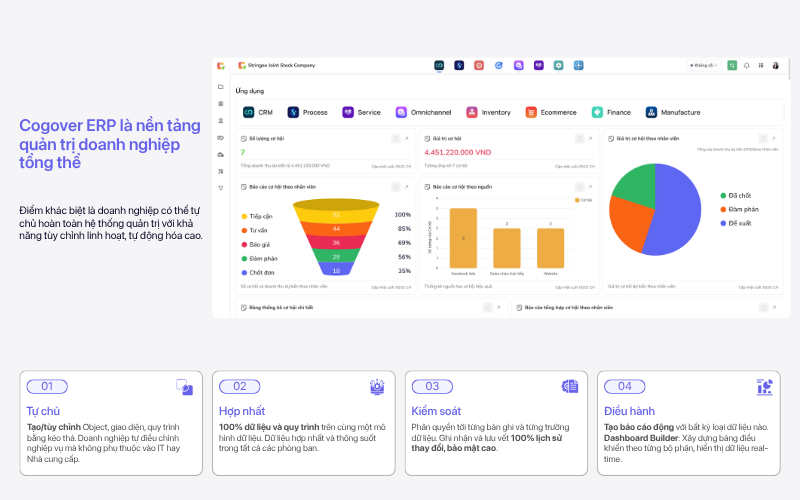Toggle the Tiếp cận legend item
800x500 pixels.
click(x=257, y=216)
